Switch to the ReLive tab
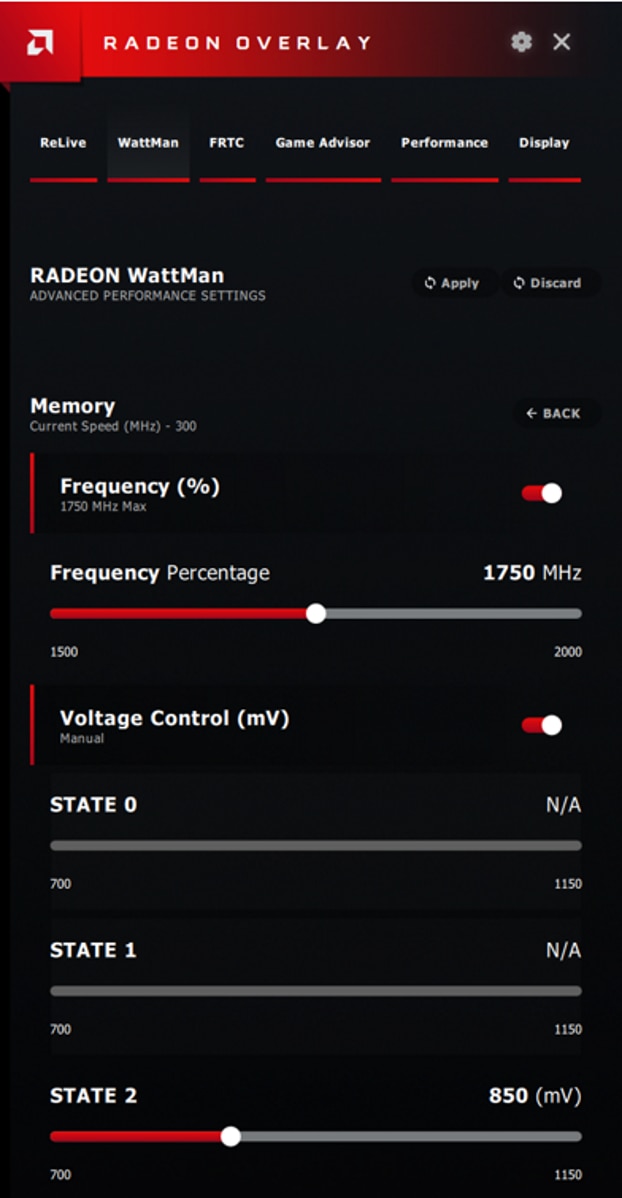The width and height of the screenshot is (622, 1198). (x=63, y=143)
